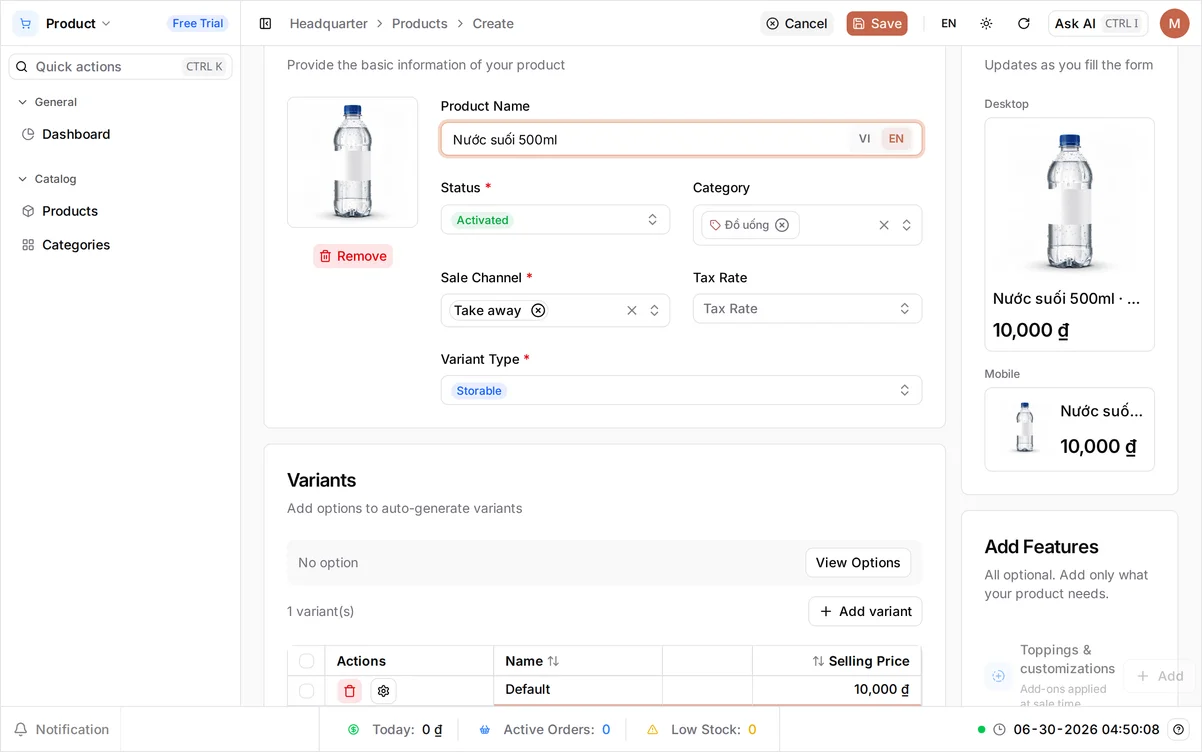Click the Default variant name cell

(578, 689)
